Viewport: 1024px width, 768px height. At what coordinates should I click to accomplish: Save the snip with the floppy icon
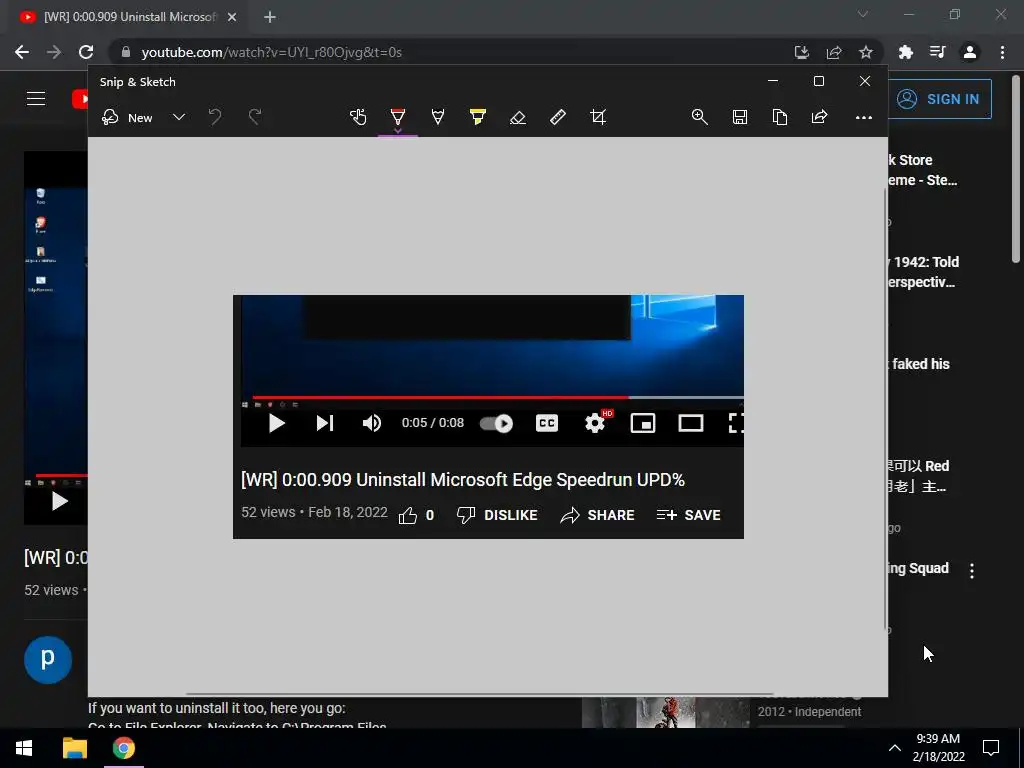coord(739,118)
